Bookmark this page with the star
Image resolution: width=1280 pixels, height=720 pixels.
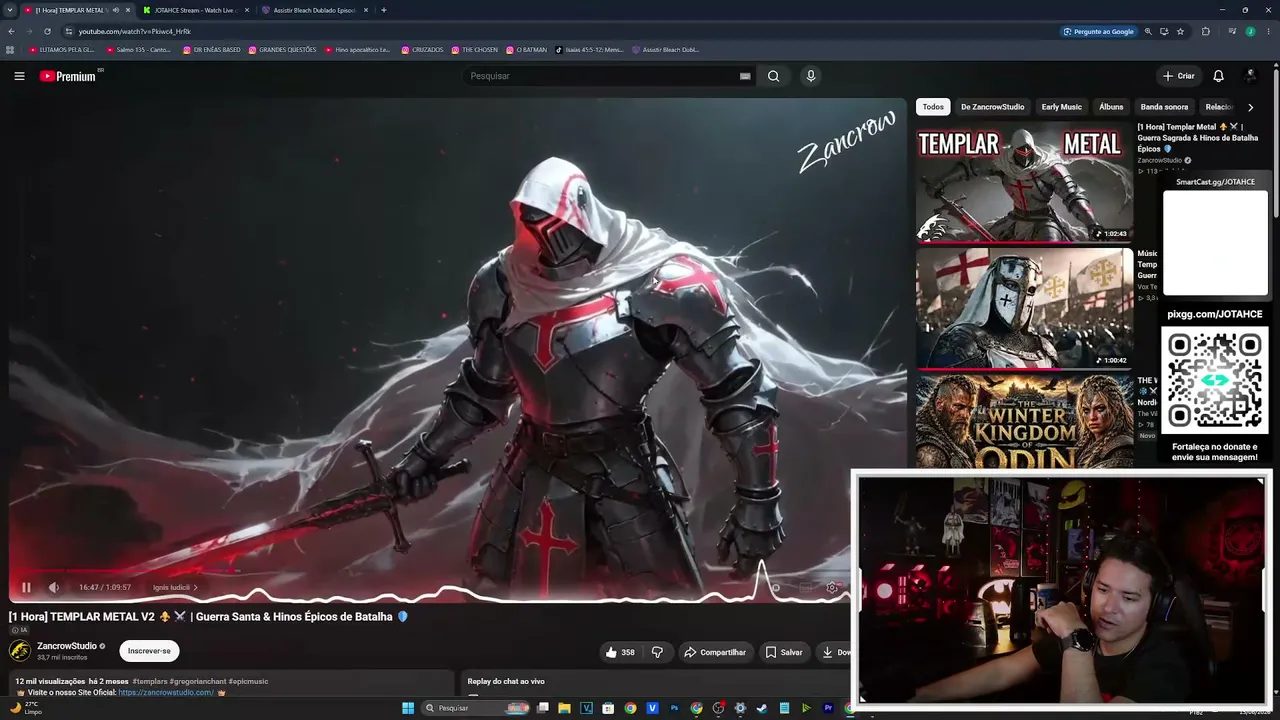click(1180, 31)
